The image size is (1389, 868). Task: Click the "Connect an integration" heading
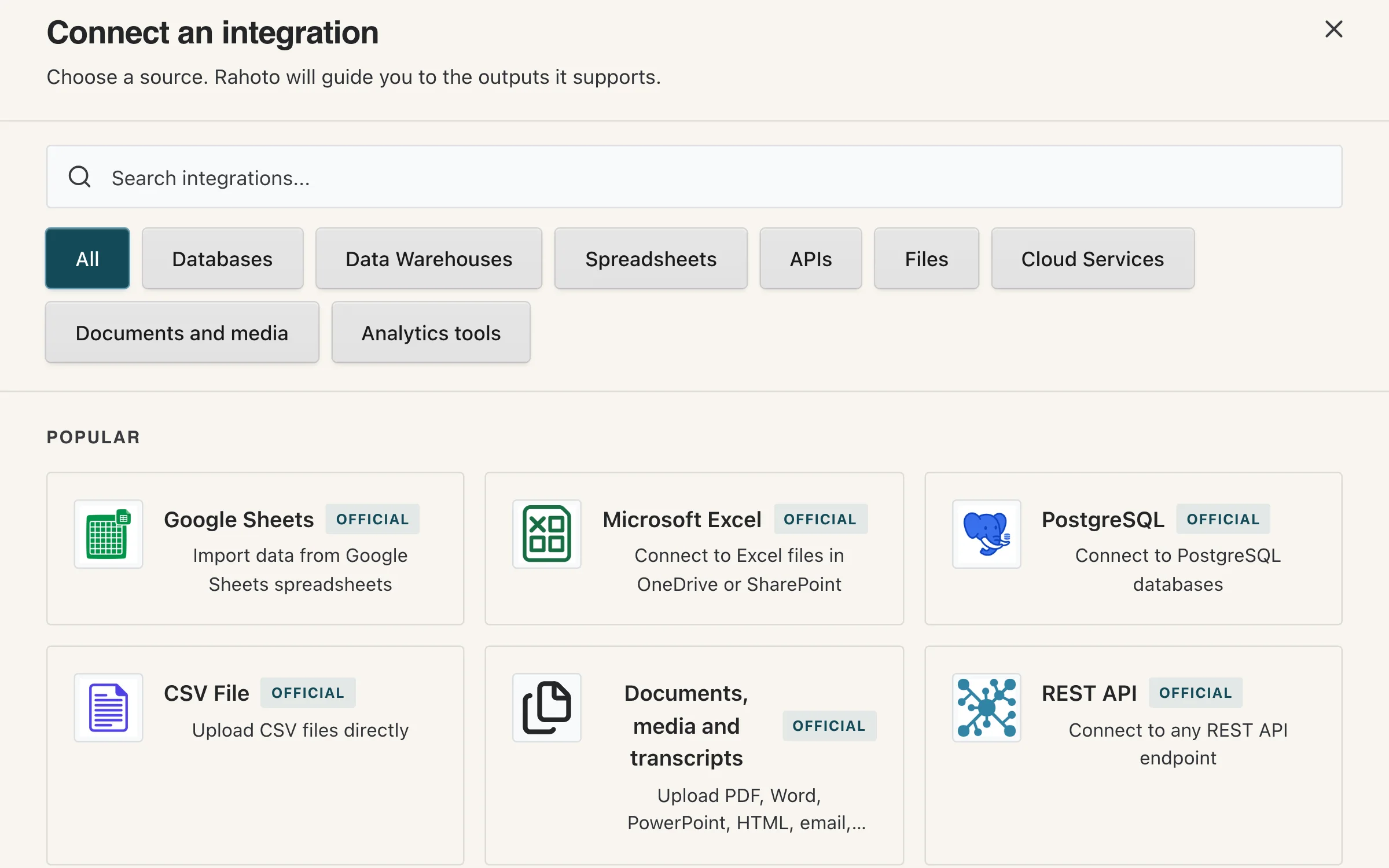(213, 32)
